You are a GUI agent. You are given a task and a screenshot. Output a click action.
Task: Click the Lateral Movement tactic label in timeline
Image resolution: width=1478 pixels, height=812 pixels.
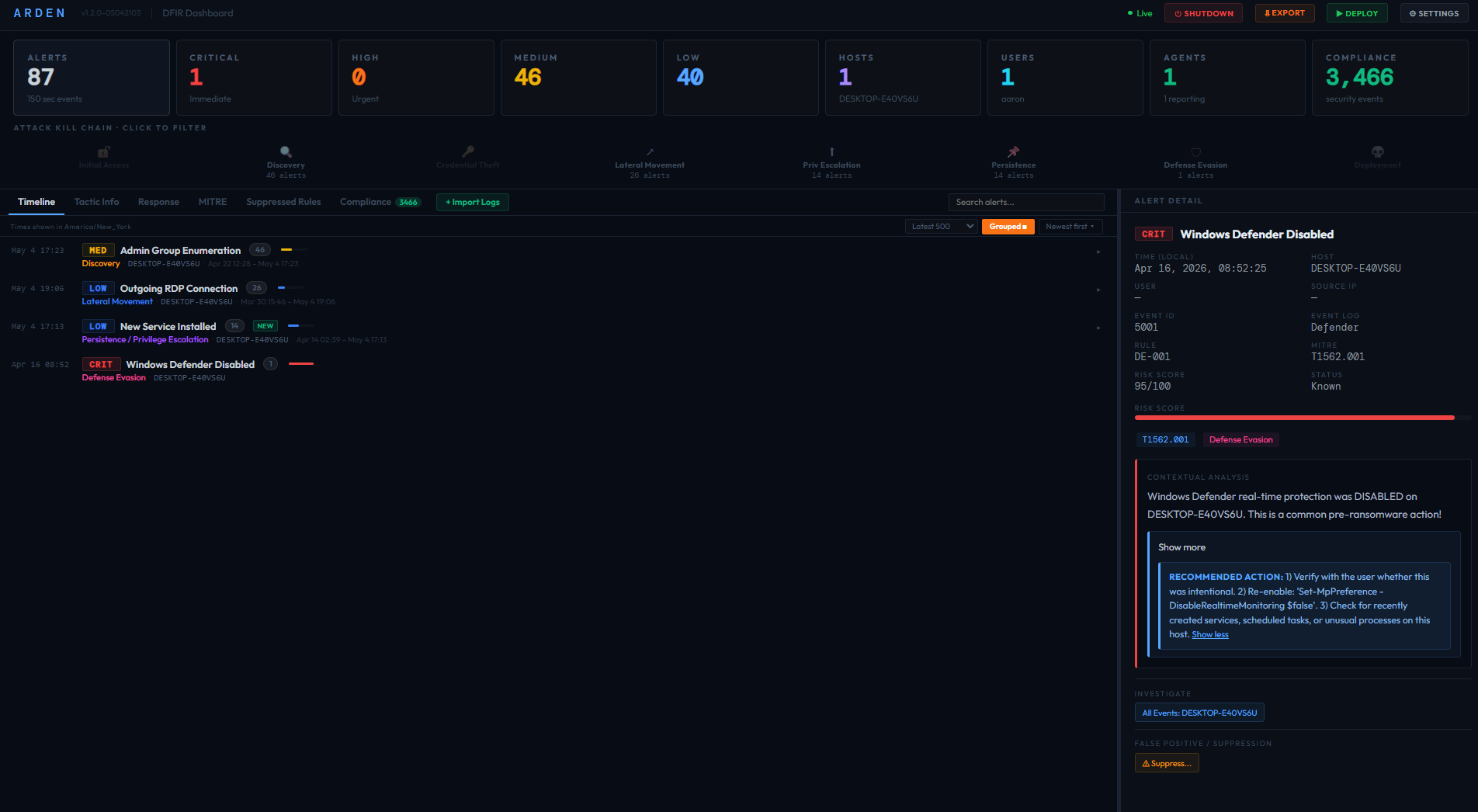pos(117,302)
